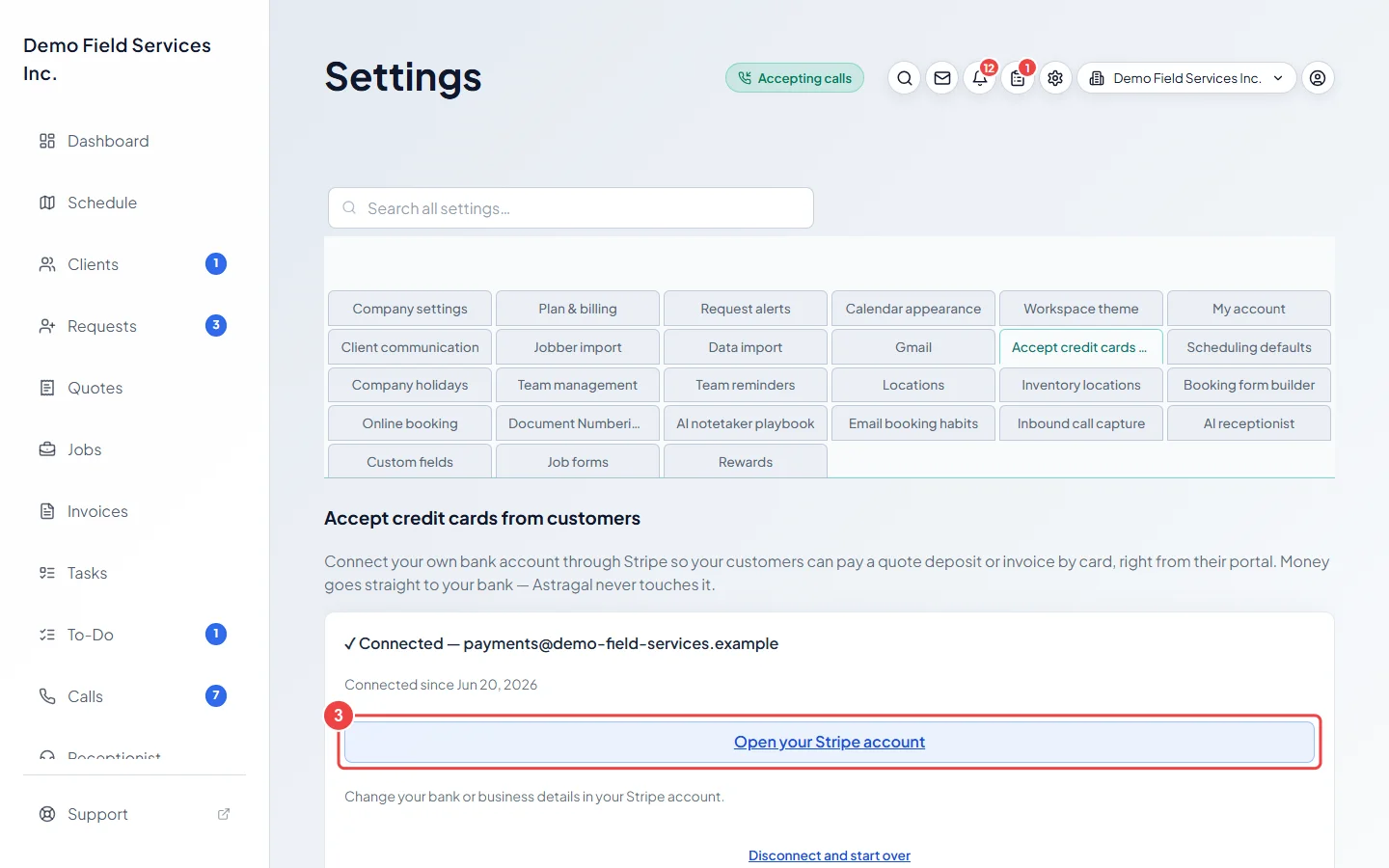Open the user profile avatar icon

[1318, 78]
